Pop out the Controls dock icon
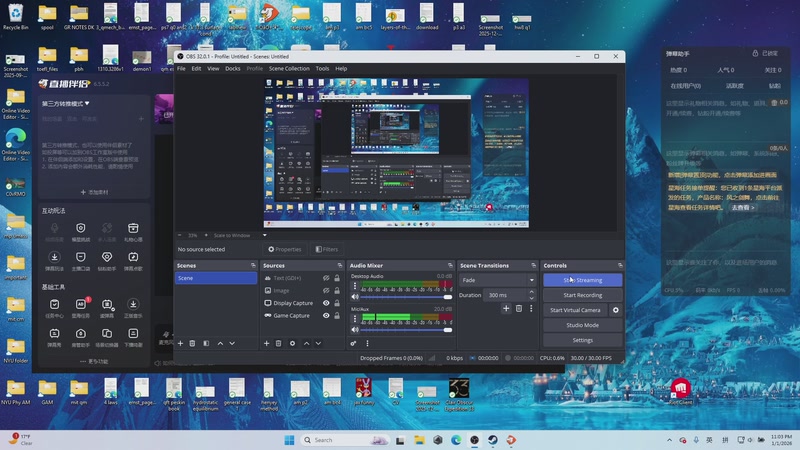Image resolution: width=800 pixels, height=450 pixels. [620, 266]
